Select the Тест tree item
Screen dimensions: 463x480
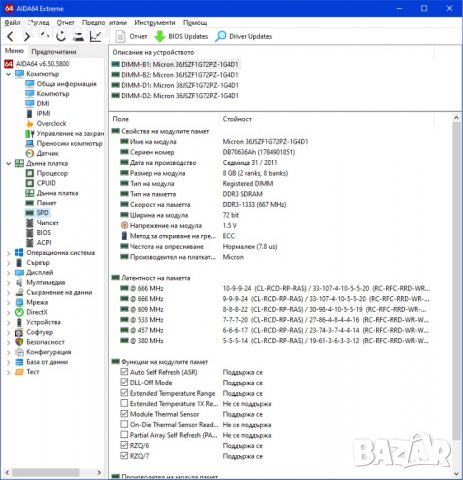[27, 372]
